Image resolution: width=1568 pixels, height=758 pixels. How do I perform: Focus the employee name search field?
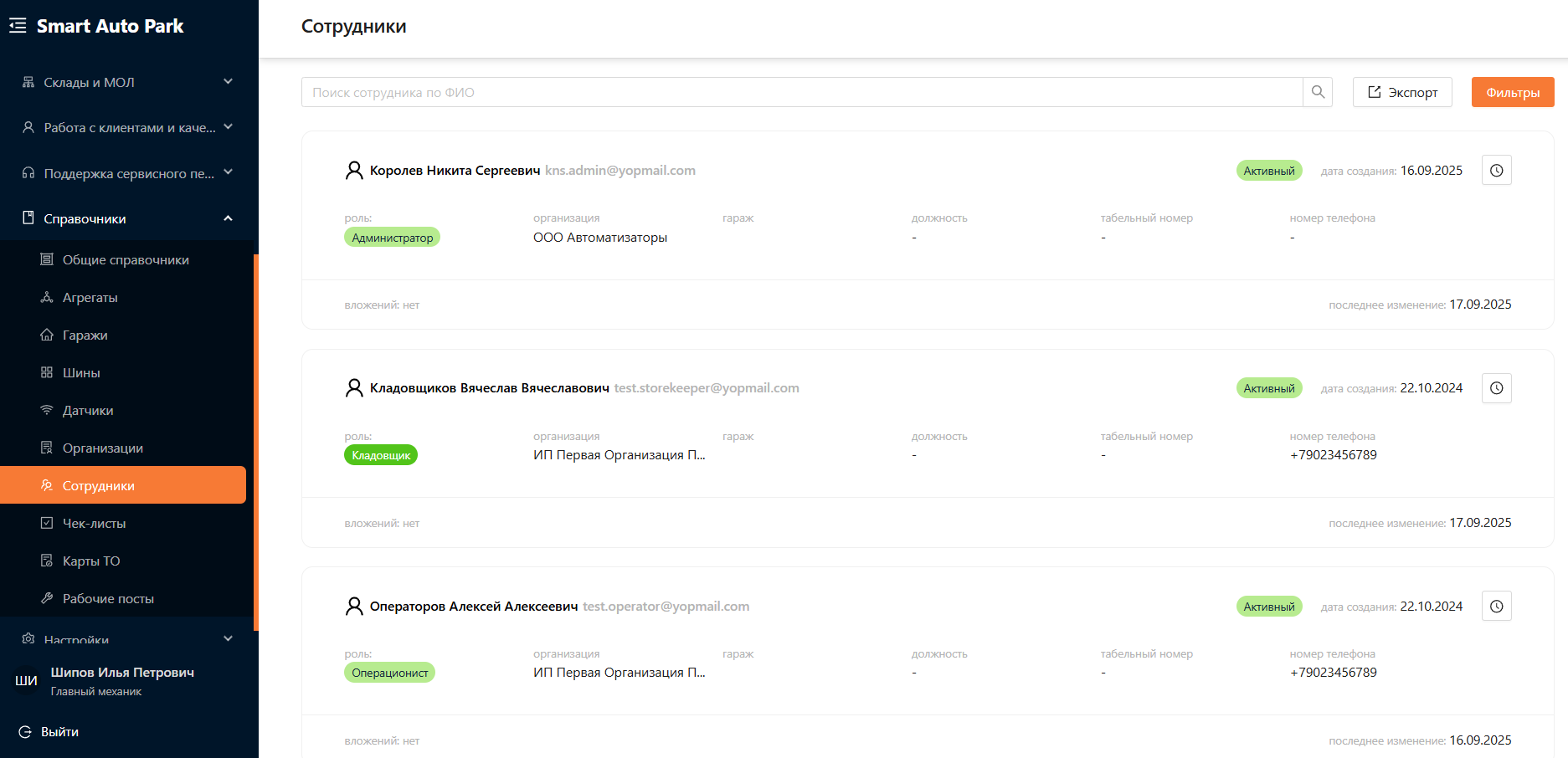[801, 92]
